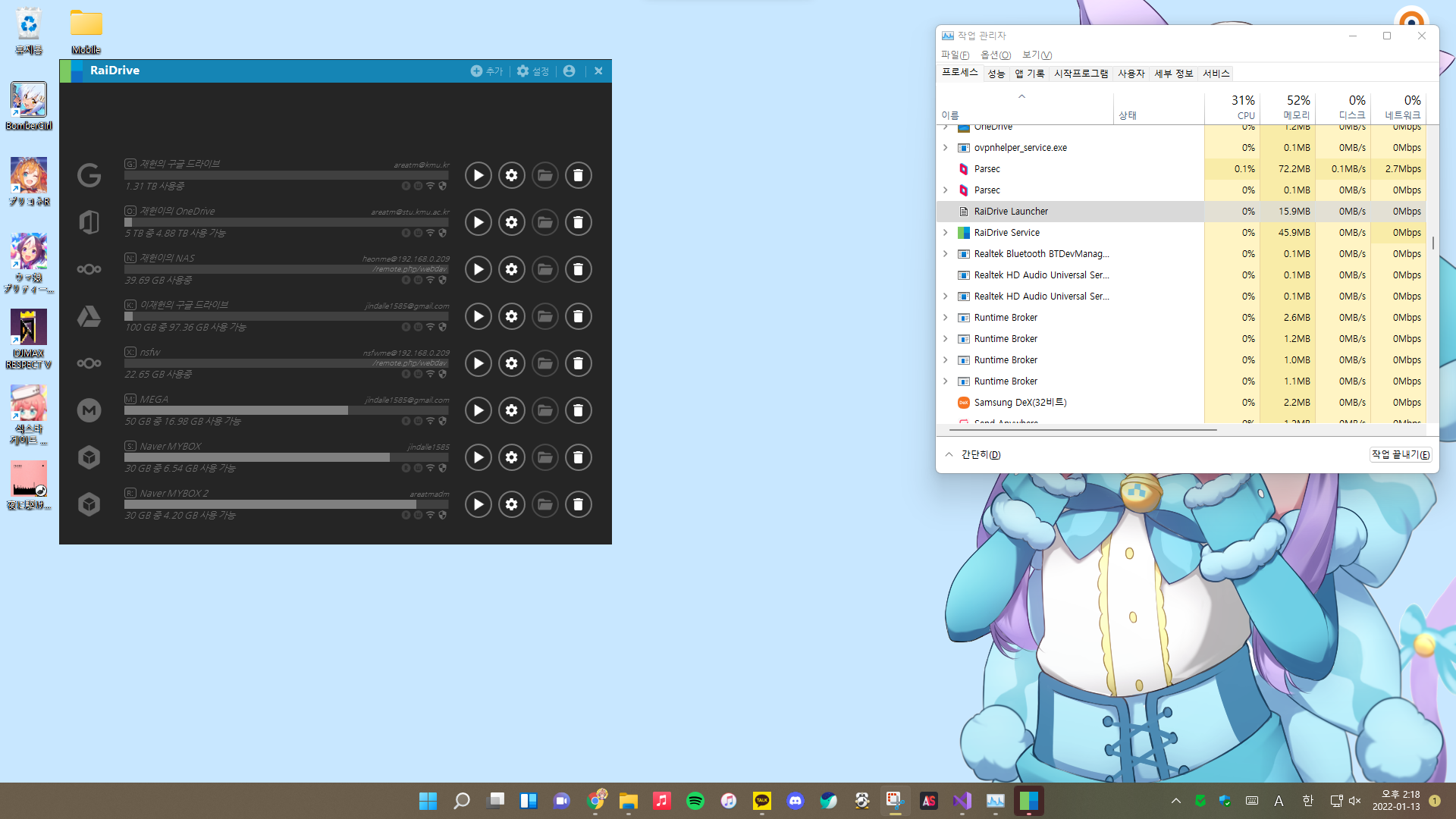Open Spotify from the taskbar
Viewport: 1456px width, 819px height.
click(x=695, y=801)
